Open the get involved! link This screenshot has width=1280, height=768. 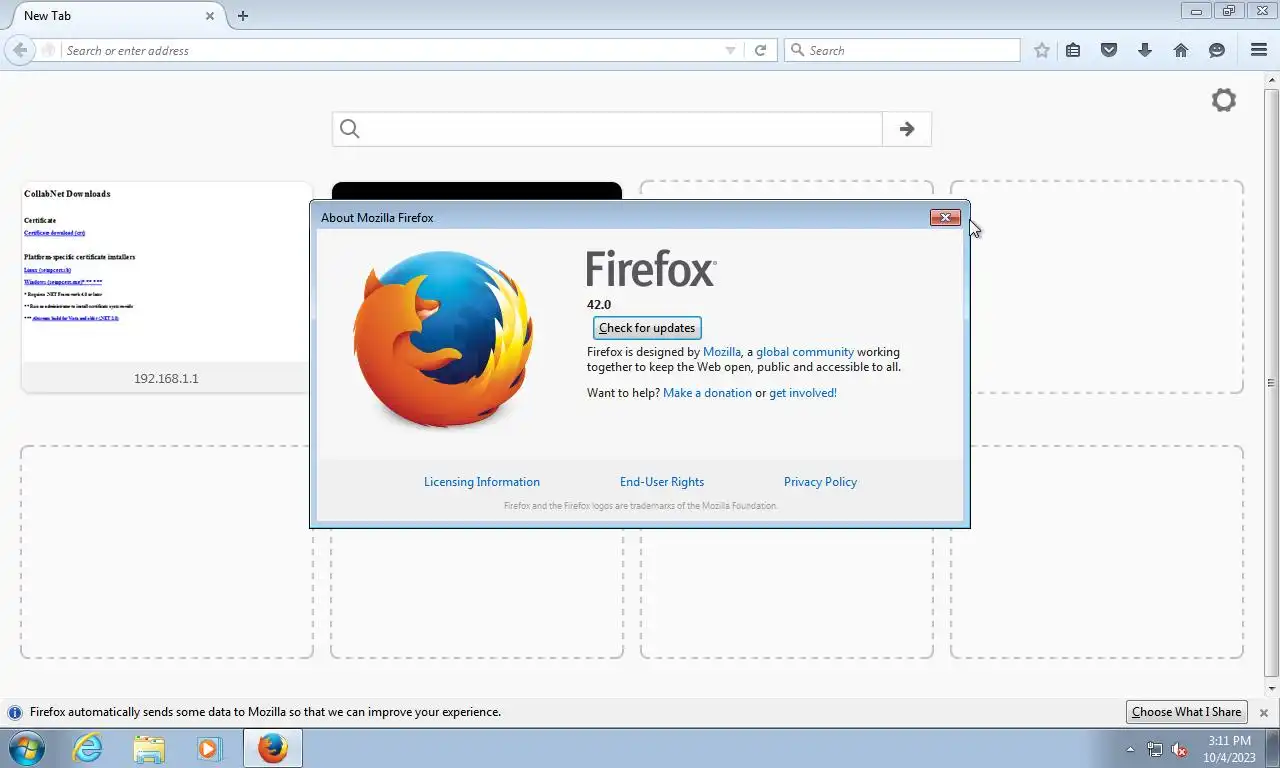pos(803,393)
